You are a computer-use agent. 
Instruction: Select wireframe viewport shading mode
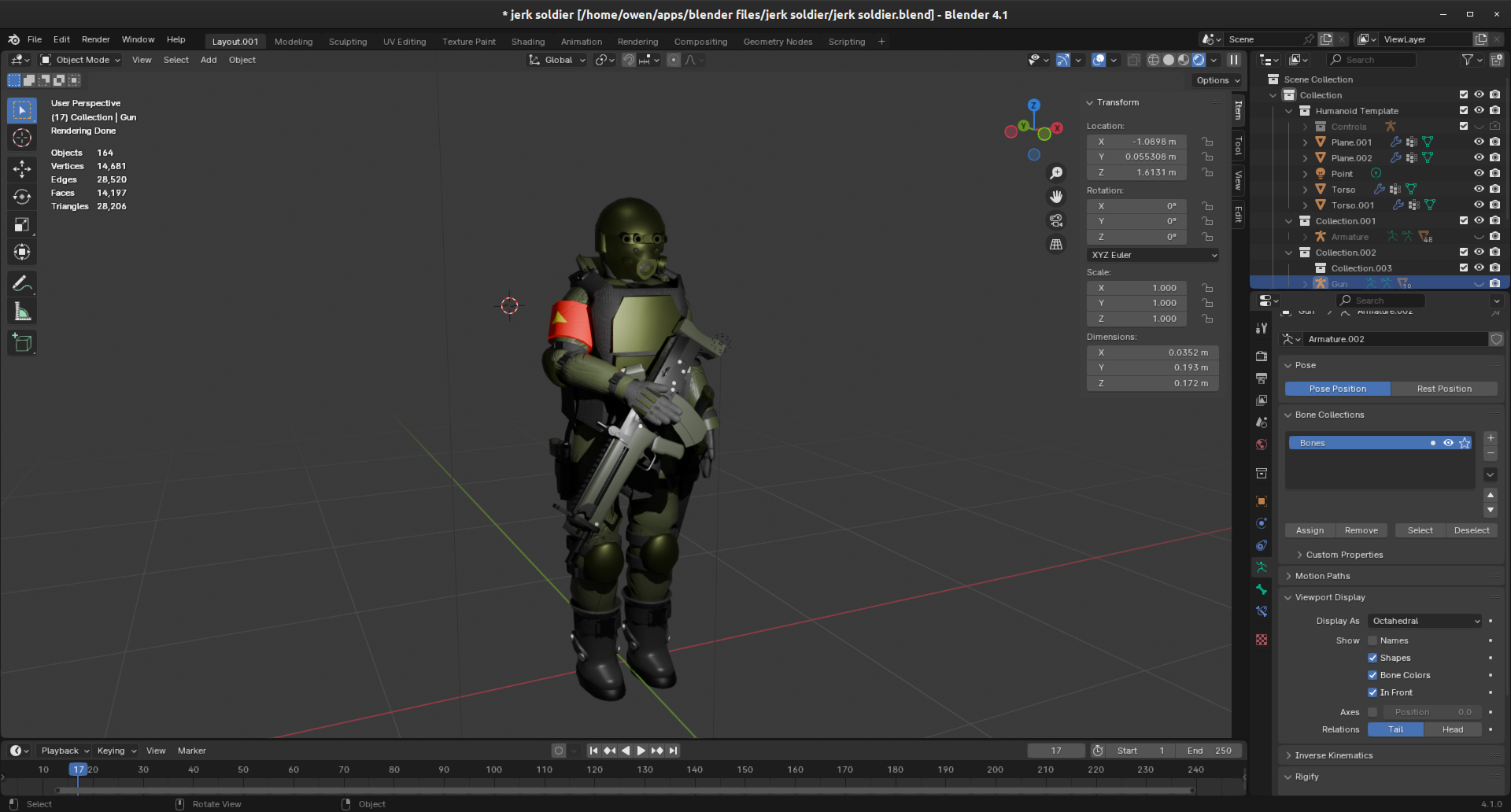(1154, 60)
